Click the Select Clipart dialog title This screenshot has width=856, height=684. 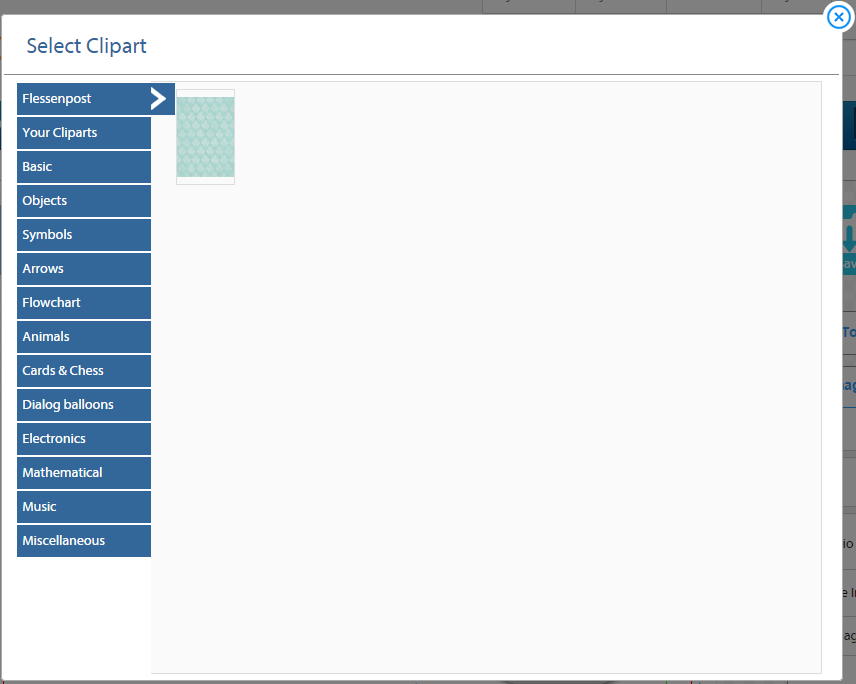point(86,46)
